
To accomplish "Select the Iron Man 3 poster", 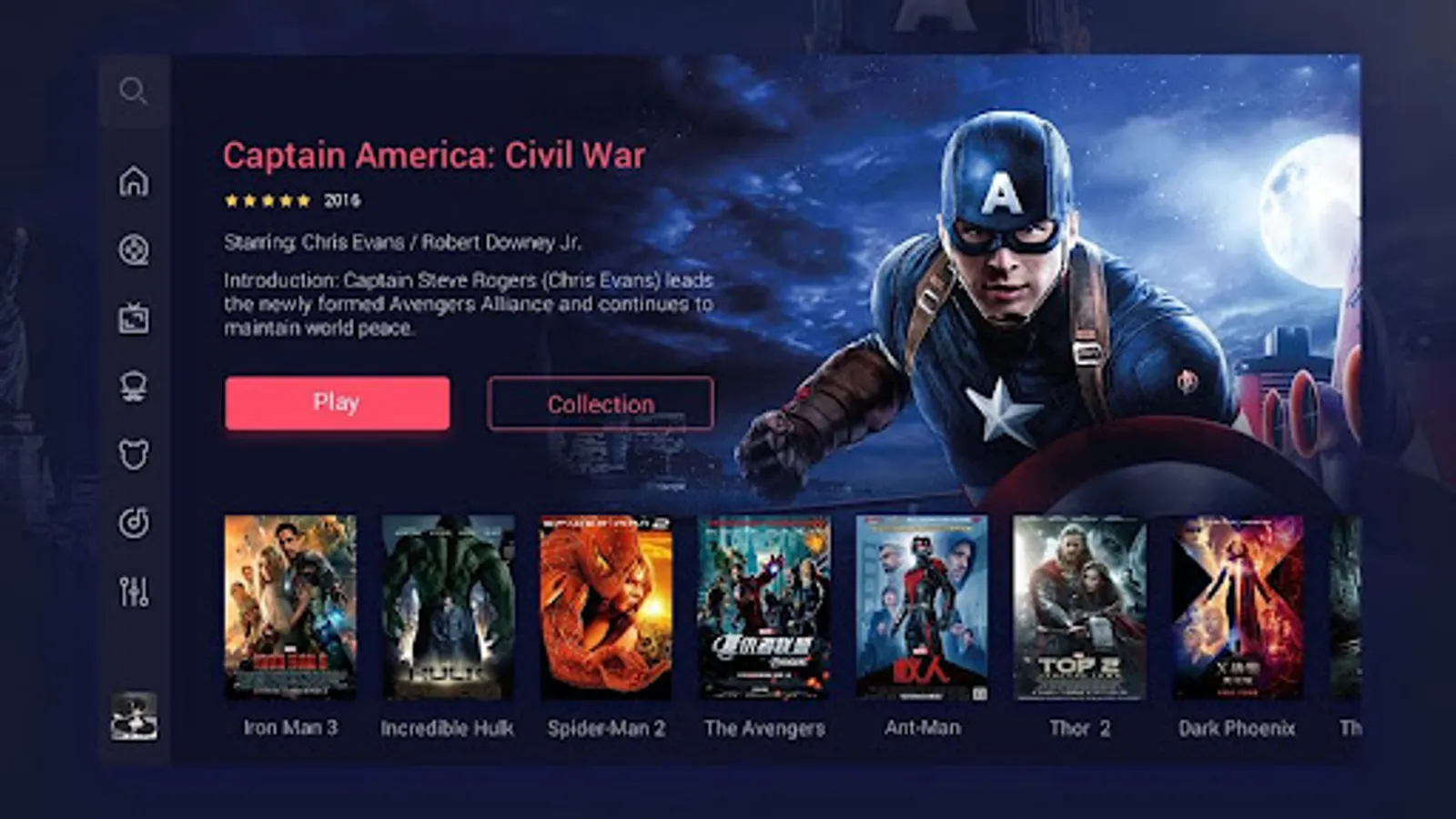I will [290, 607].
